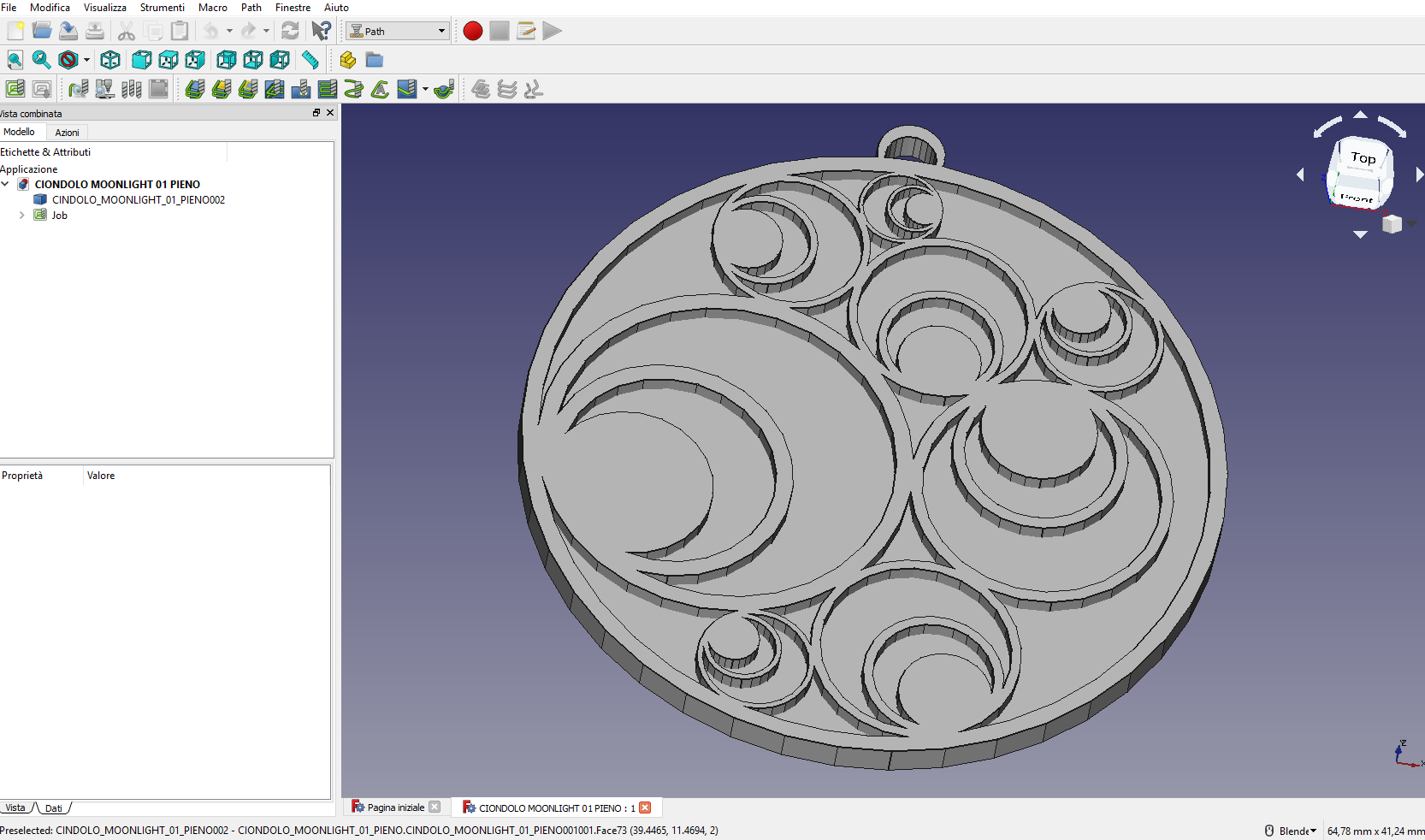Start macro recording with the red circle
The height and width of the screenshot is (840, 1425).
[x=473, y=31]
